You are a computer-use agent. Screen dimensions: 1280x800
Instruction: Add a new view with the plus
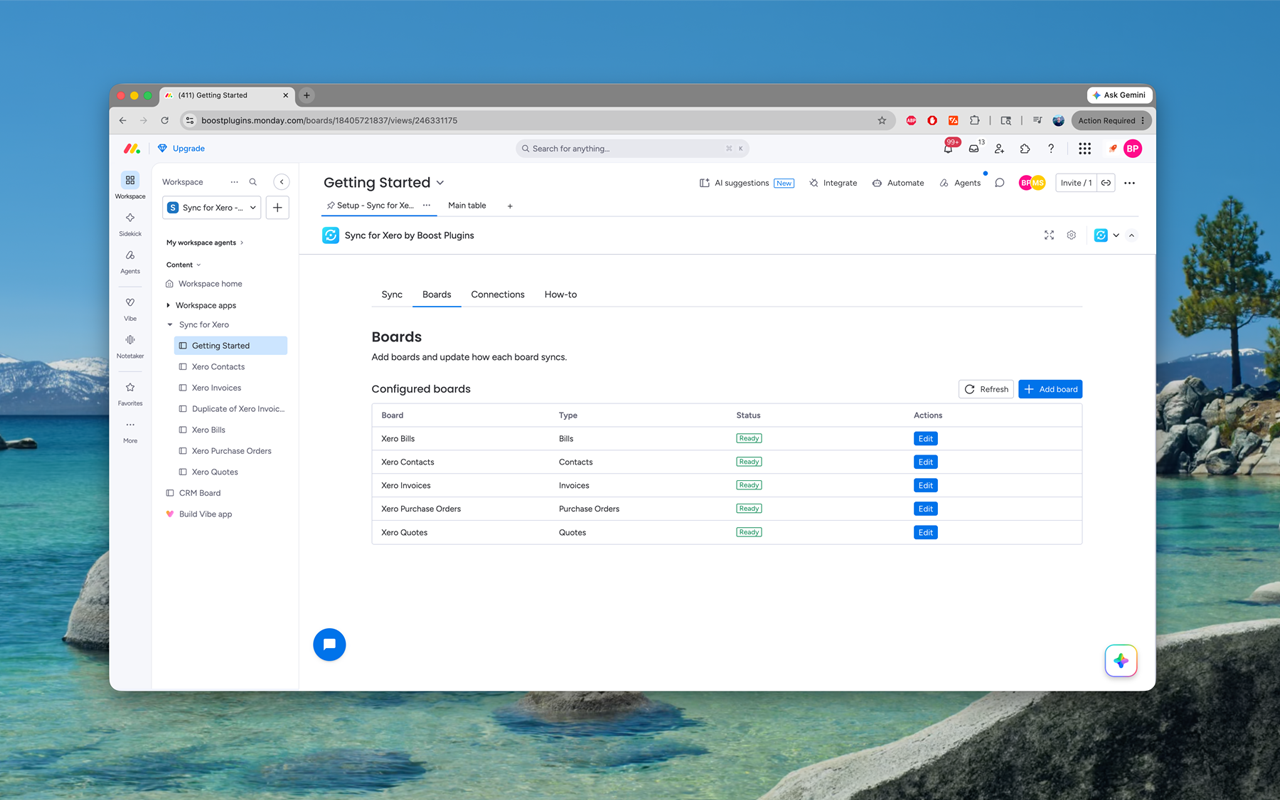(510, 206)
